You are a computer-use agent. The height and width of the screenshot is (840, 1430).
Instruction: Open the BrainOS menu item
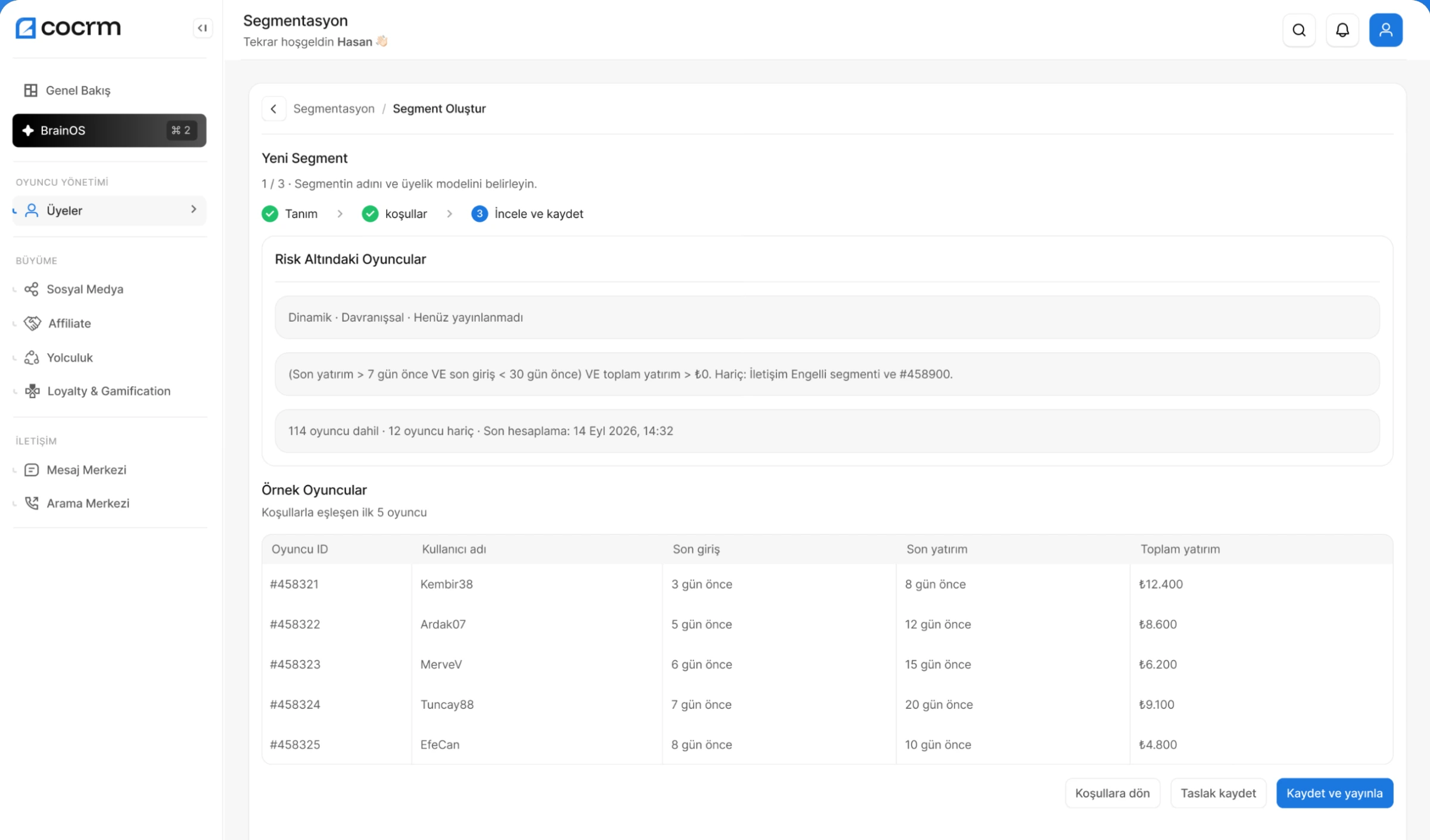[109, 130]
